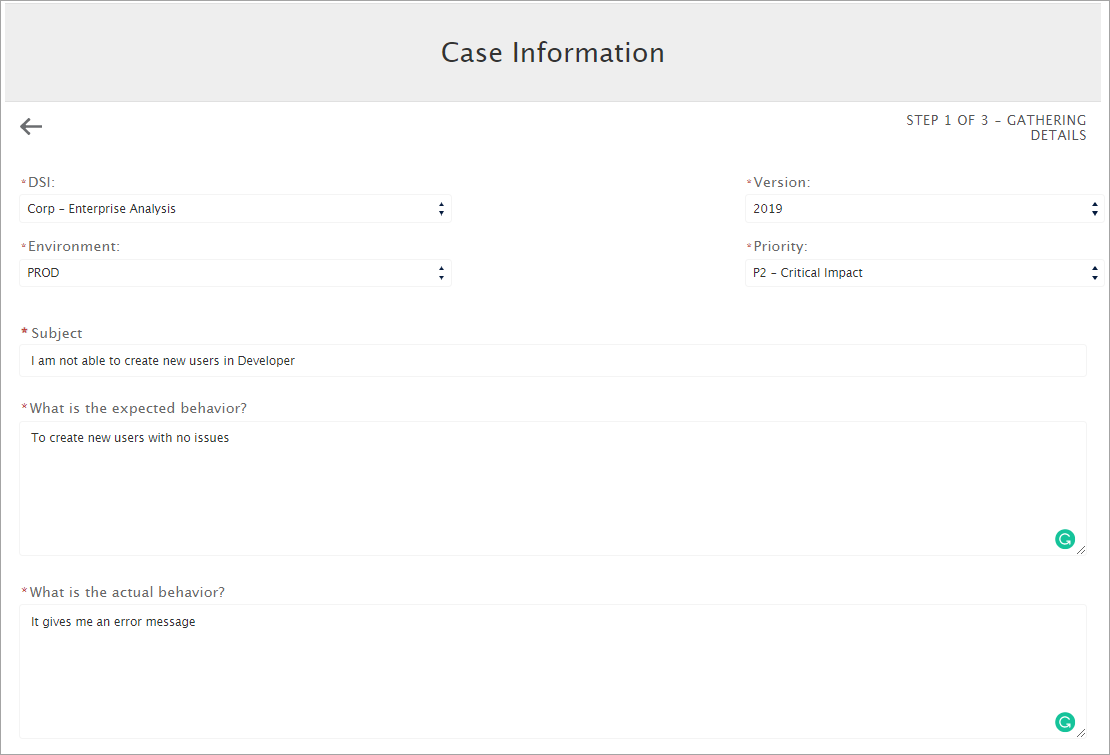
Task: Click the stepper arrows on the Priority field
Action: click(1094, 272)
